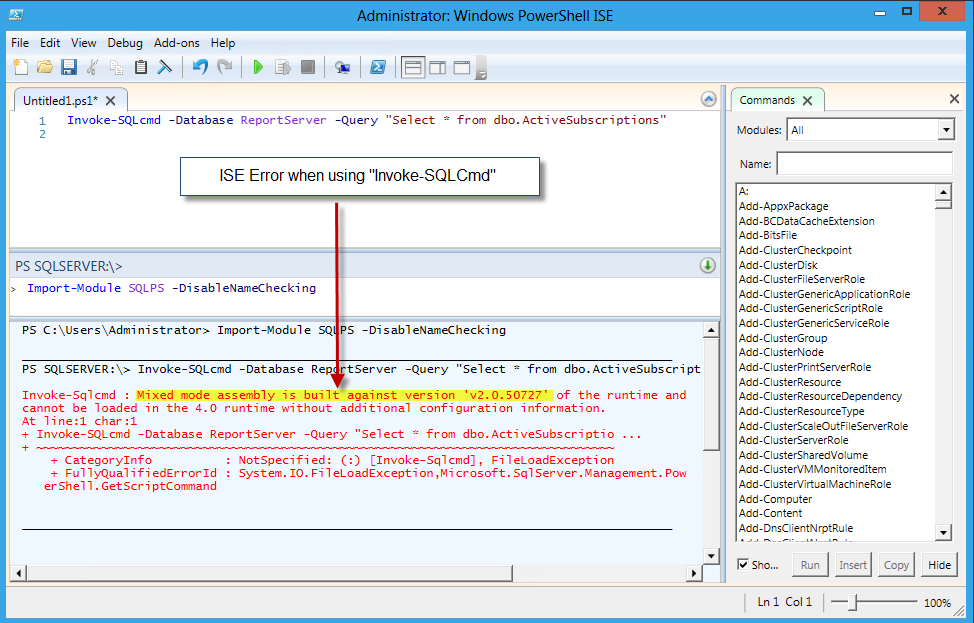Select Add-AppxPackage in command list
Screen dimensions: 974x623
(x=783, y=206)
